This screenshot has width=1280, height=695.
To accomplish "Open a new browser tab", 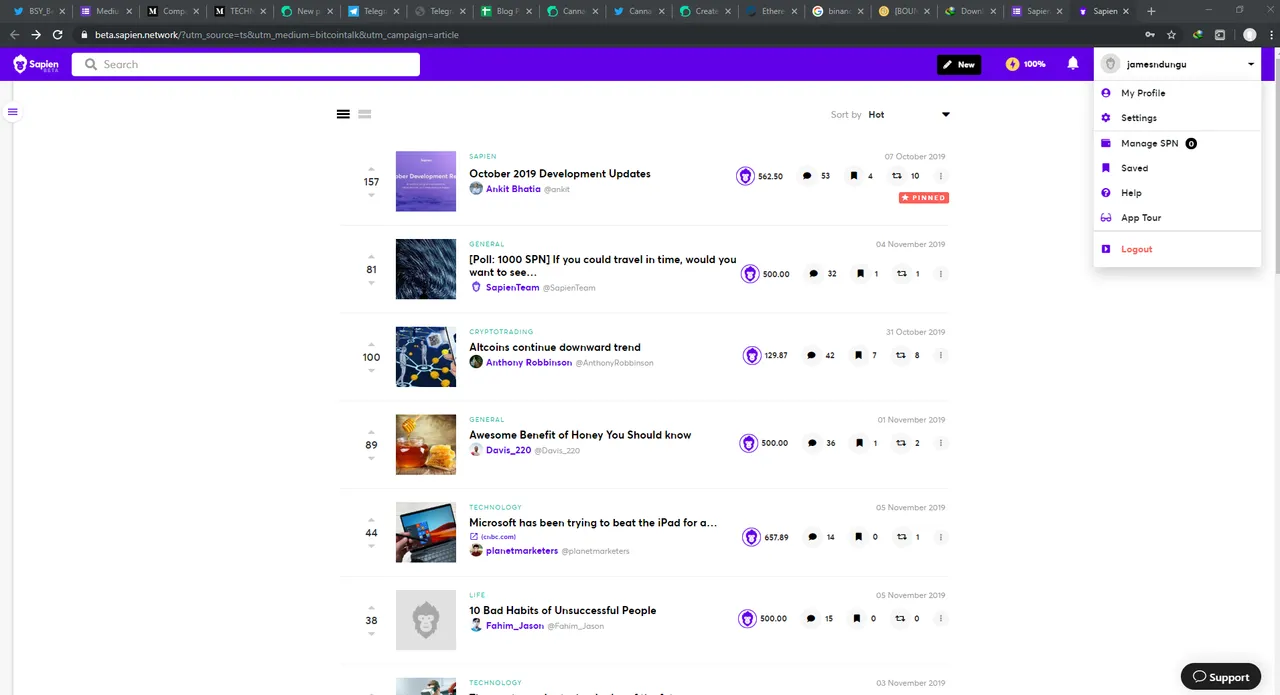I will (x=1151, y=11).
